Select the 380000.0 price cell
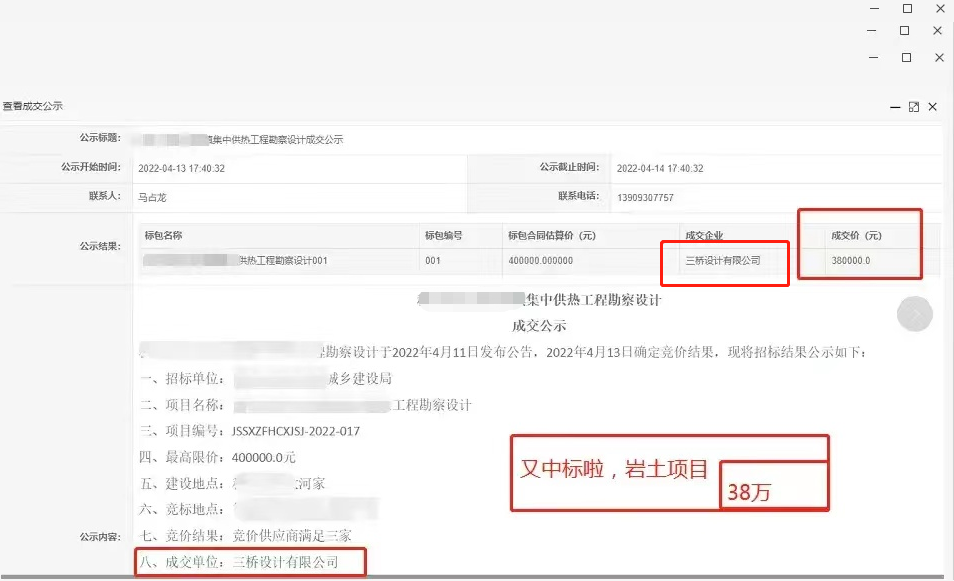This screenshot has height=581, width=954. tap(851, 261)
